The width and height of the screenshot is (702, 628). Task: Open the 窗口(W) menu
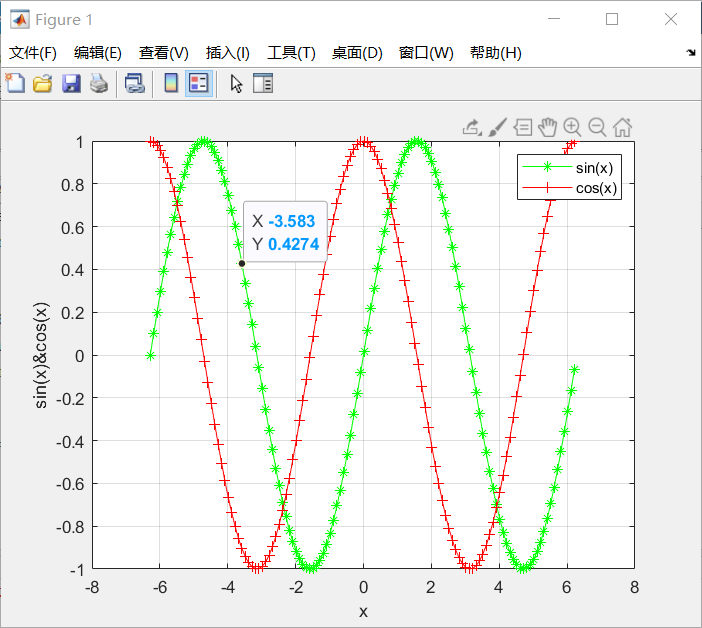pos(426,53)
